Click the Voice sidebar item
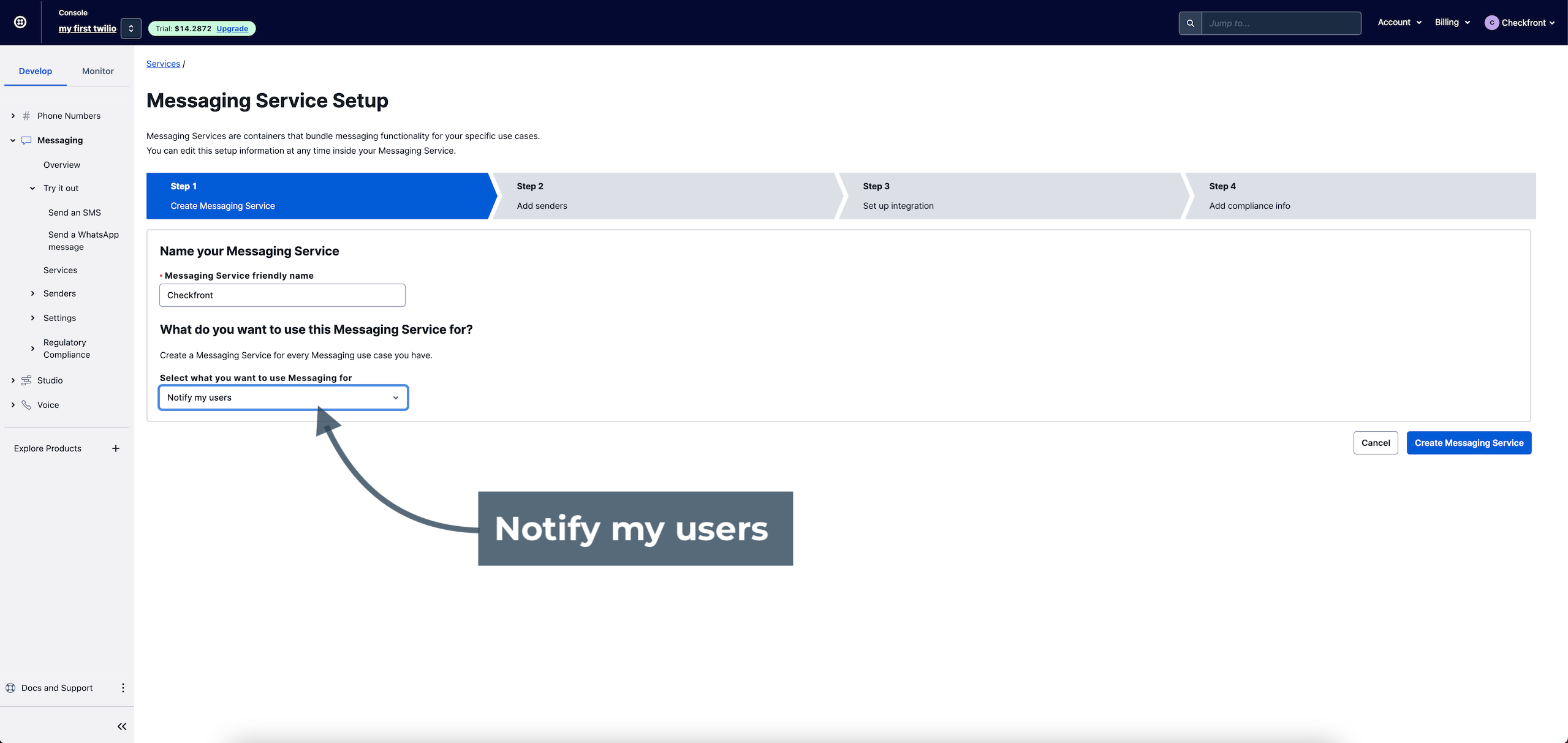Image resolution: width=1568 pixels, height=743 pixels. (48, 405)
